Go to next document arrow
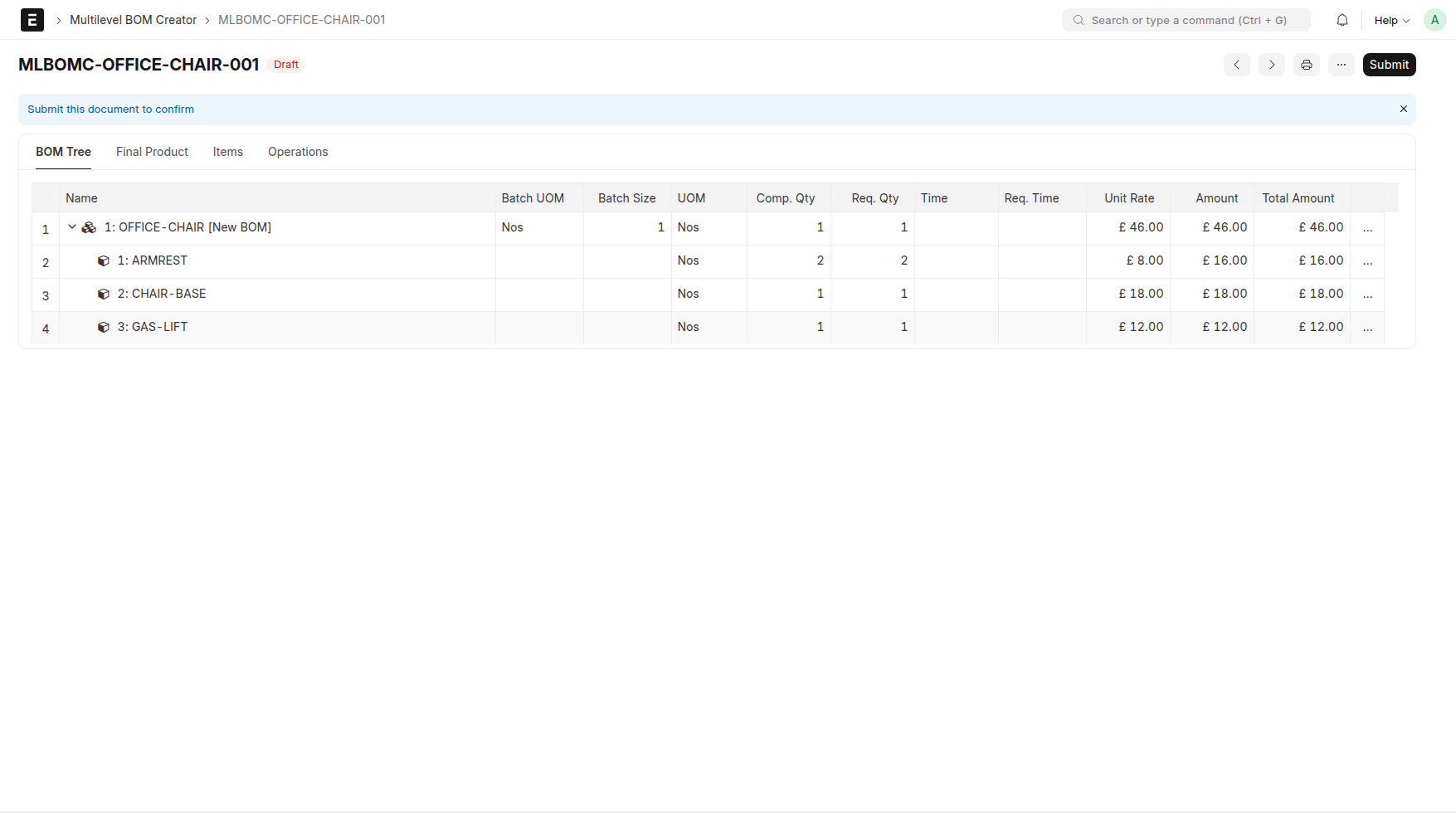This screenshot has width=1456, height=813. (x=1271, y=65)
